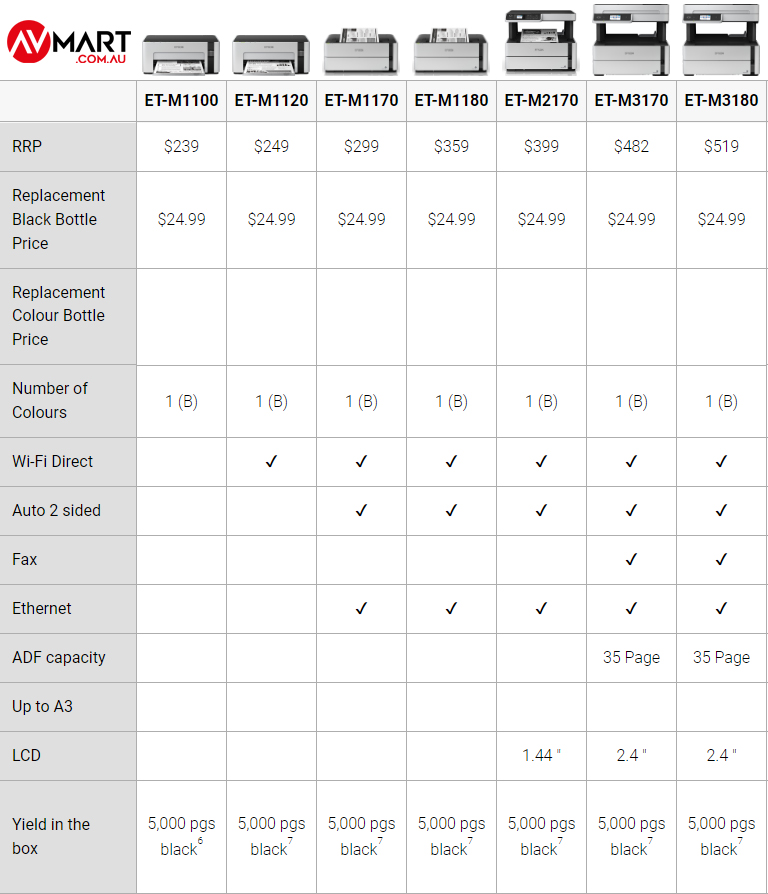Click the ET-M1100 column header
This screenshot has width=768, height=894.
(x=181, y=100)
